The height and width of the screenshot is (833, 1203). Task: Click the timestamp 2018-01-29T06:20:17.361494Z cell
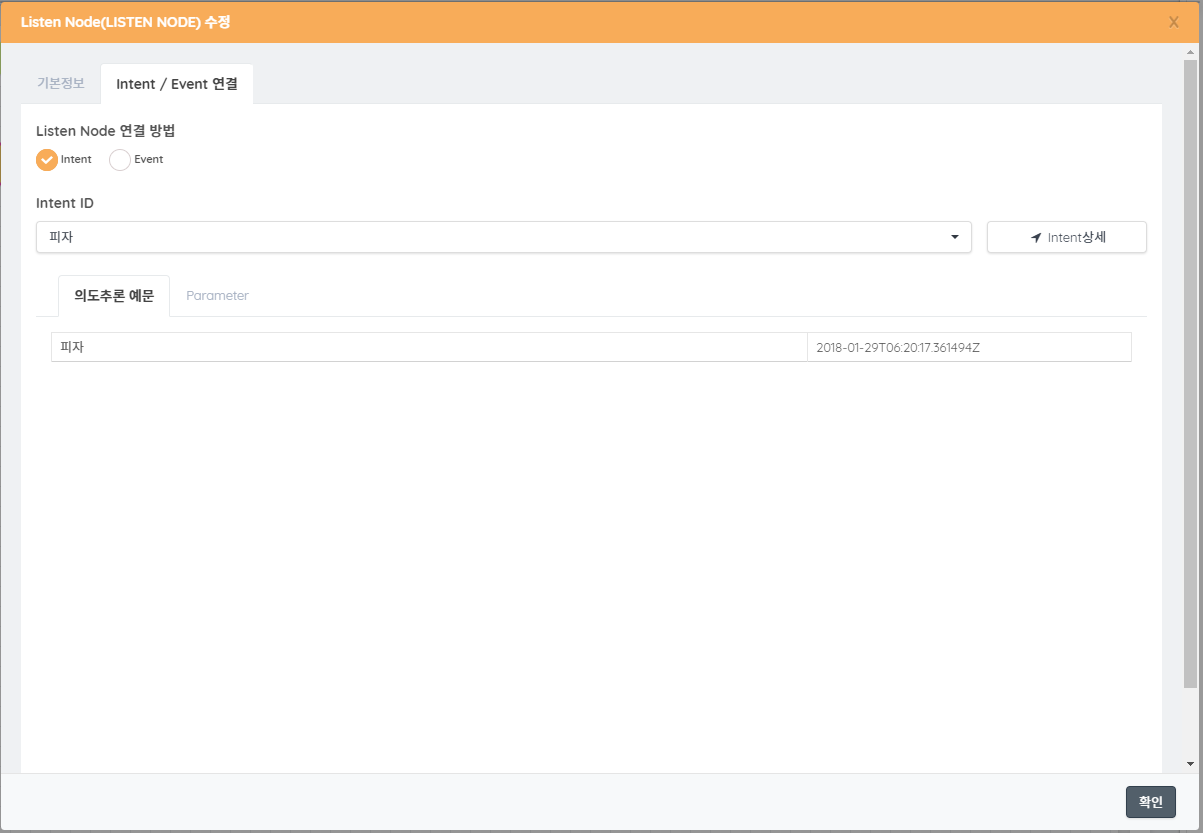click(x=969, y=347)
